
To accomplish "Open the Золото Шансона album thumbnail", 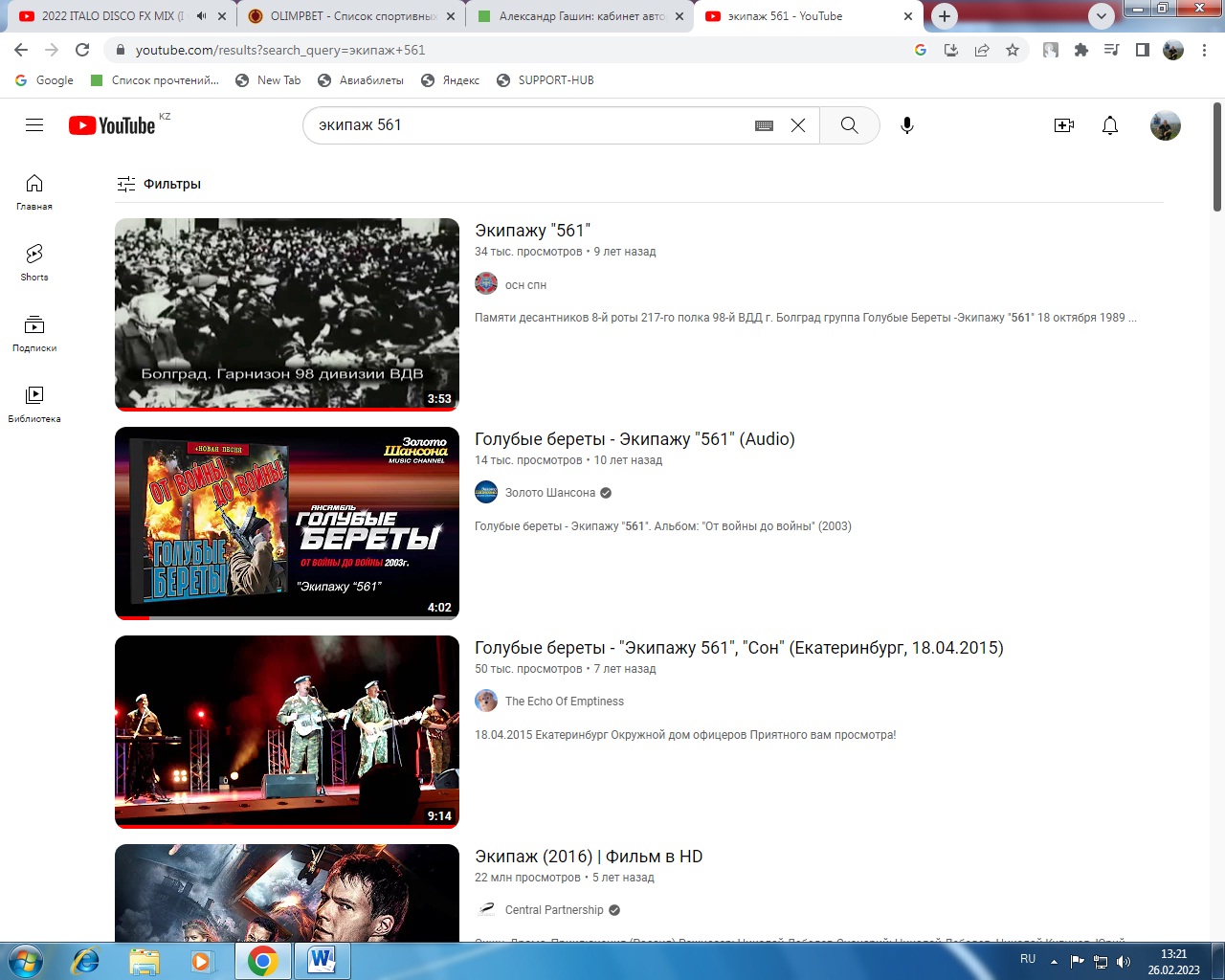I will click(287, 523).
